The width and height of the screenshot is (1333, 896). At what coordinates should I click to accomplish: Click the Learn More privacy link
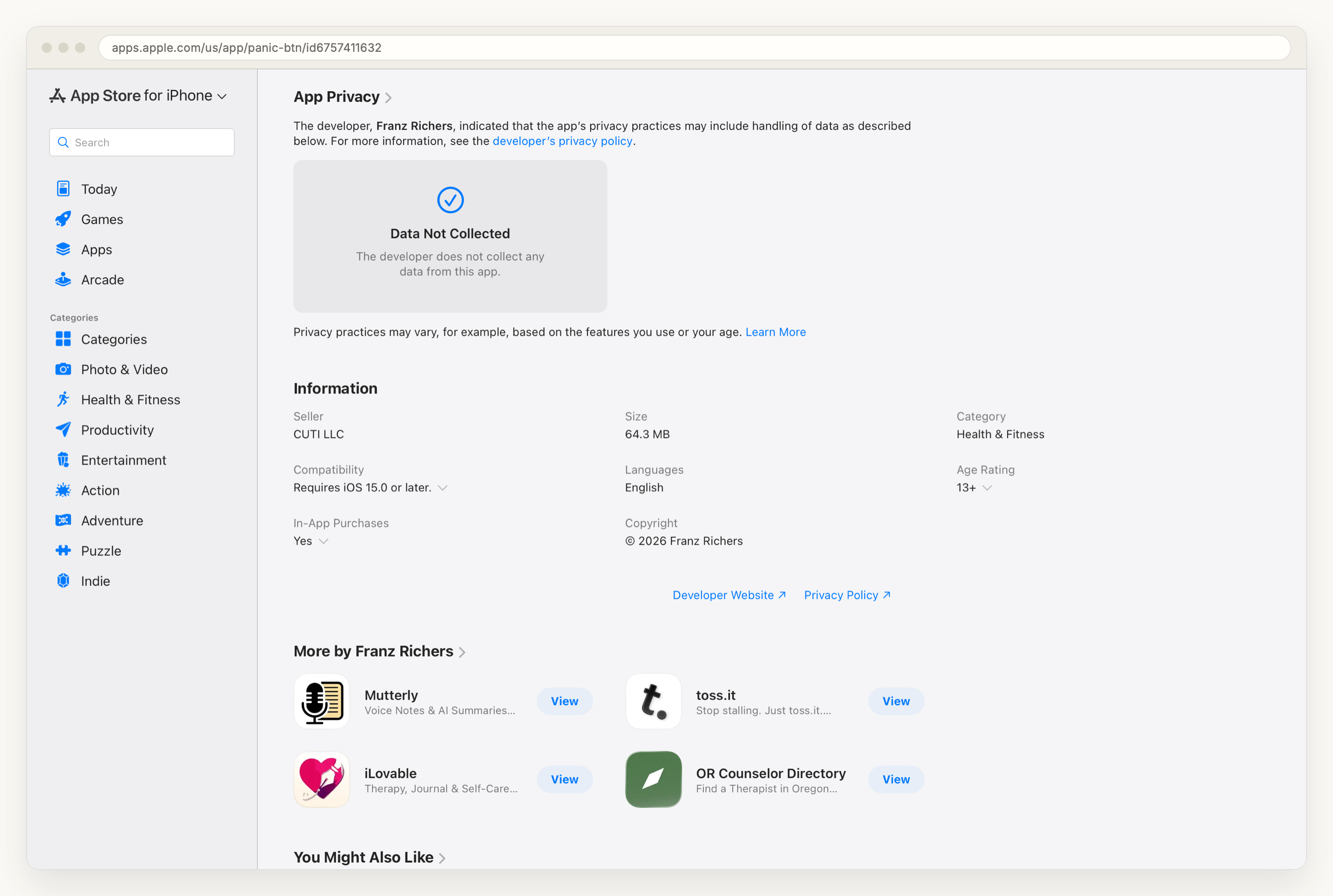(775, 332)
